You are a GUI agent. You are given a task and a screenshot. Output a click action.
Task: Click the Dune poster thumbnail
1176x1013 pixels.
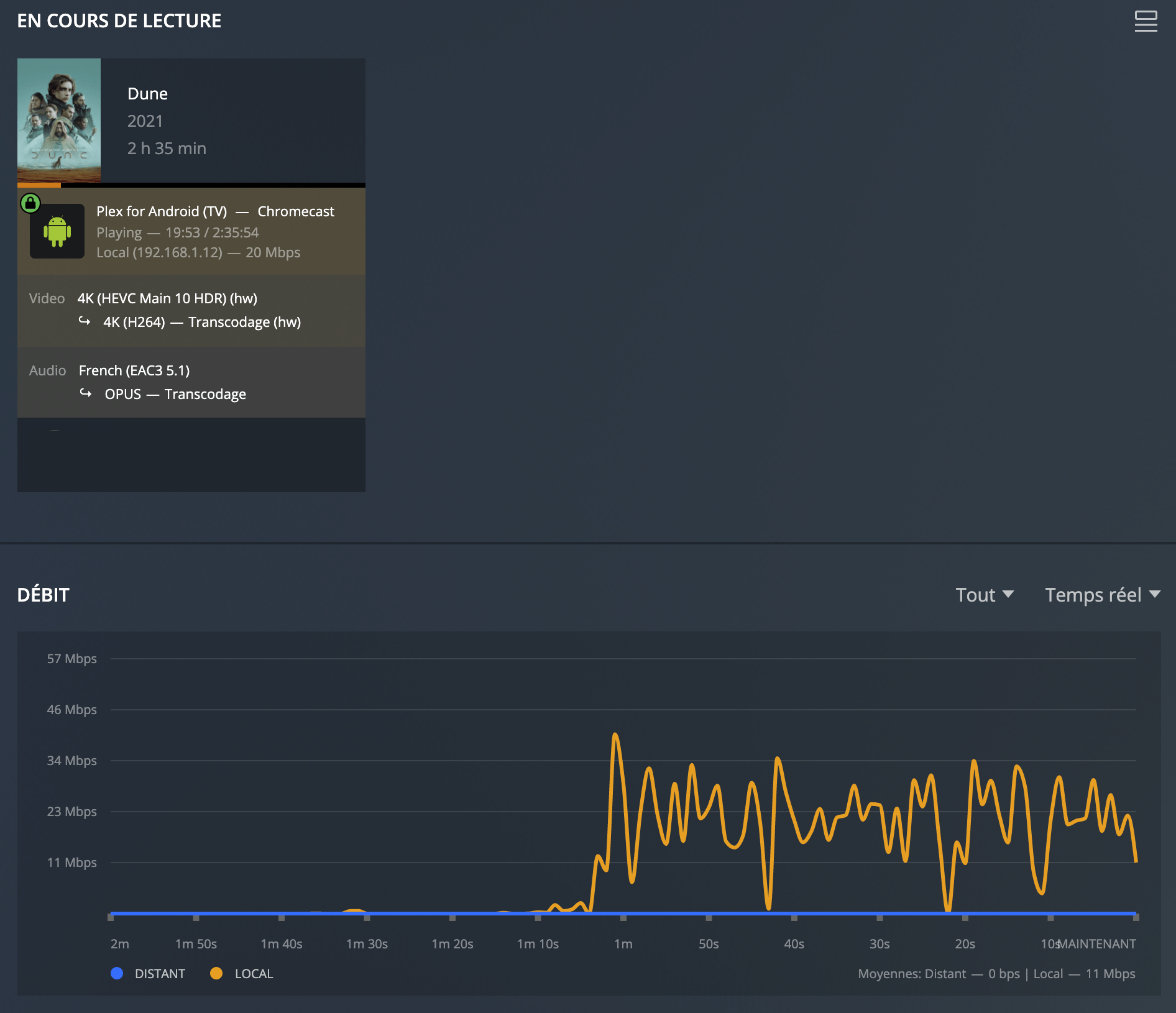(59, 120)
